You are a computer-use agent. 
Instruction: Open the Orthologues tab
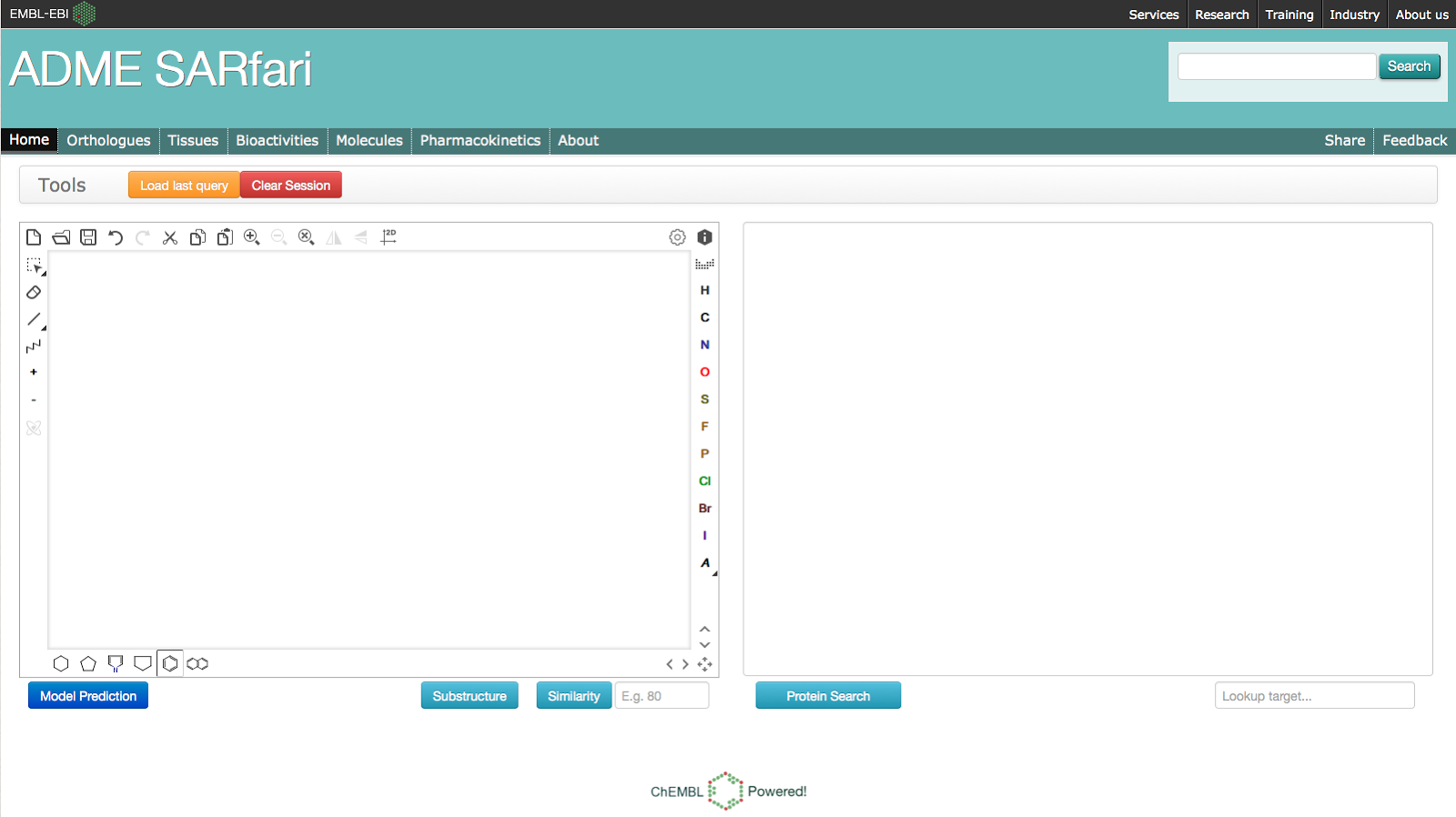[108, 140]
